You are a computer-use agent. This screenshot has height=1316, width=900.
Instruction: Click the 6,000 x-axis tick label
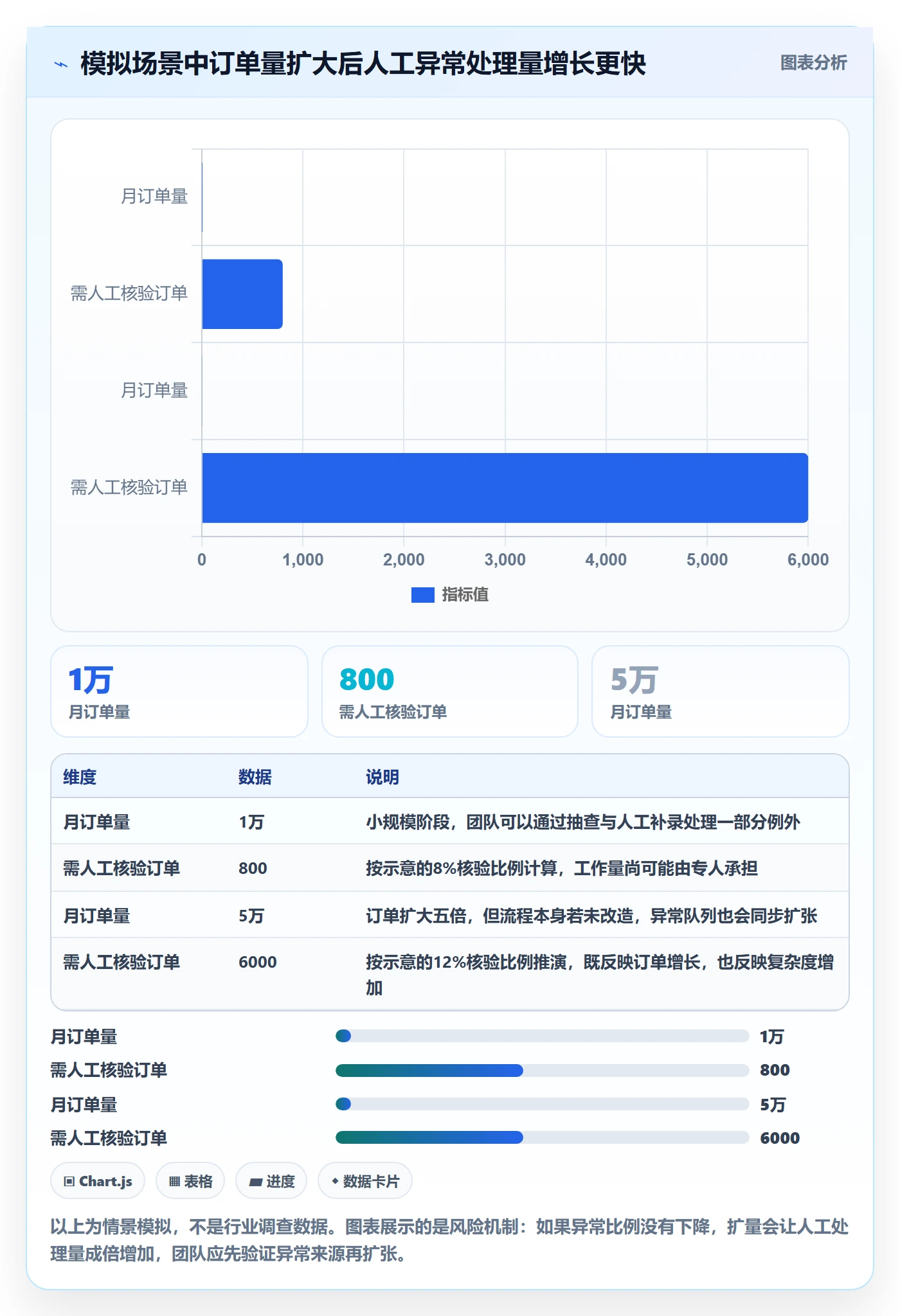click(808, 560)
